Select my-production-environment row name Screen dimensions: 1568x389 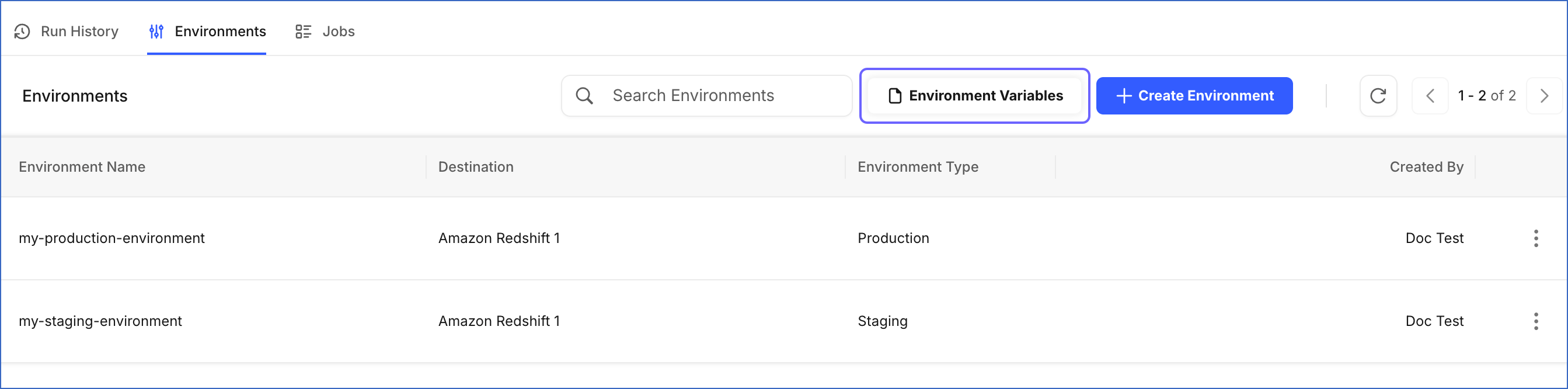pyautogui.click(x=112, y=239)
